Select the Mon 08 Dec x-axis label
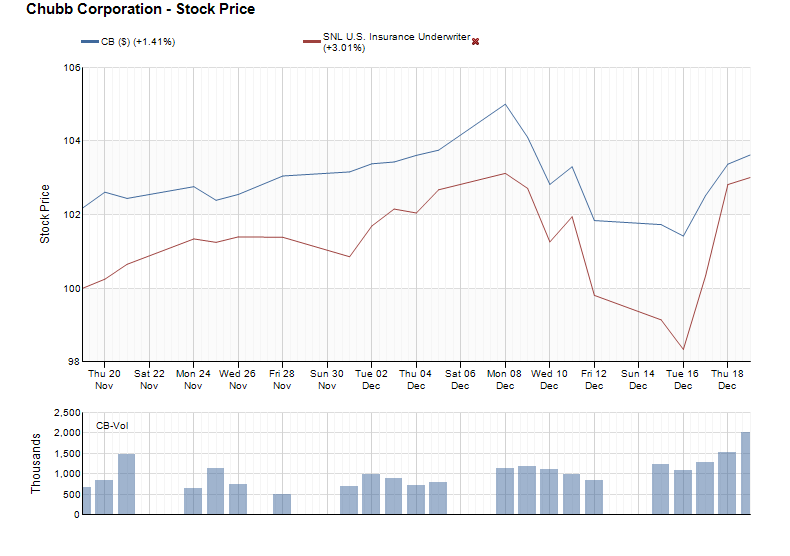The width and height of the screenshot is (790, 556). click(x=505, y=379)
